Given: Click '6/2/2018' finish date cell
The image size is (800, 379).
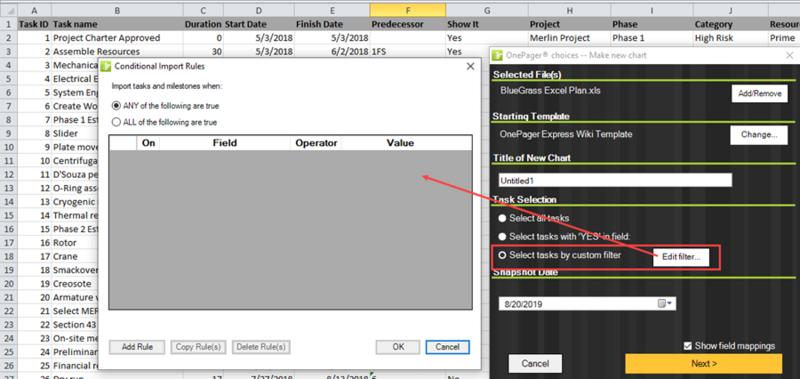Looking at the screenshot, I should tap(332, 52).
